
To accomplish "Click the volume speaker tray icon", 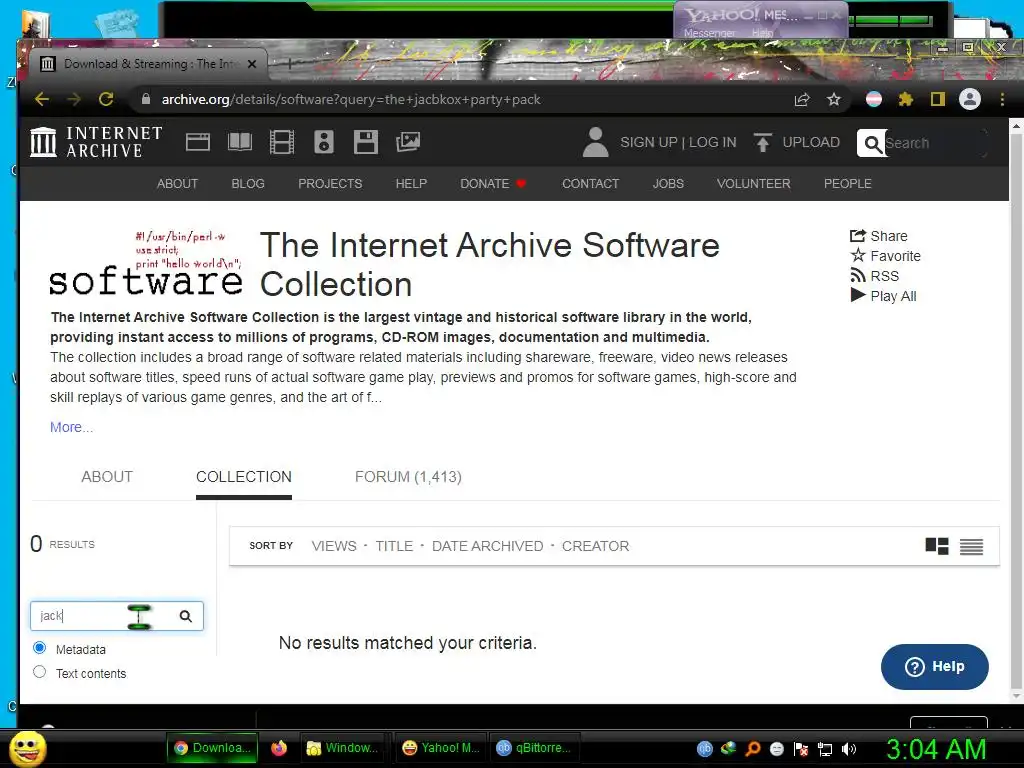I will pyautogui.click(x=849, y=749).
